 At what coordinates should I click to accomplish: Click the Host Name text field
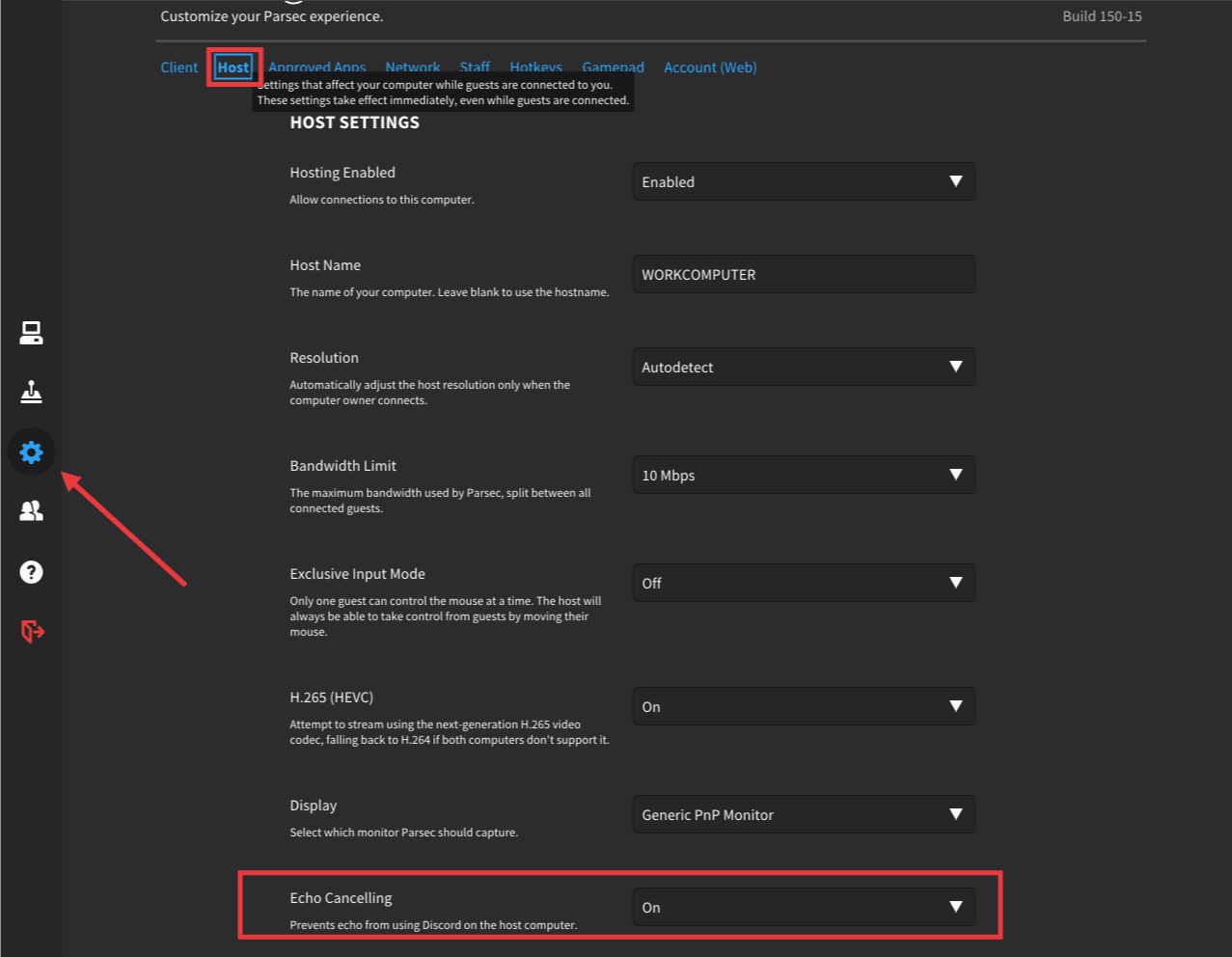803,274
